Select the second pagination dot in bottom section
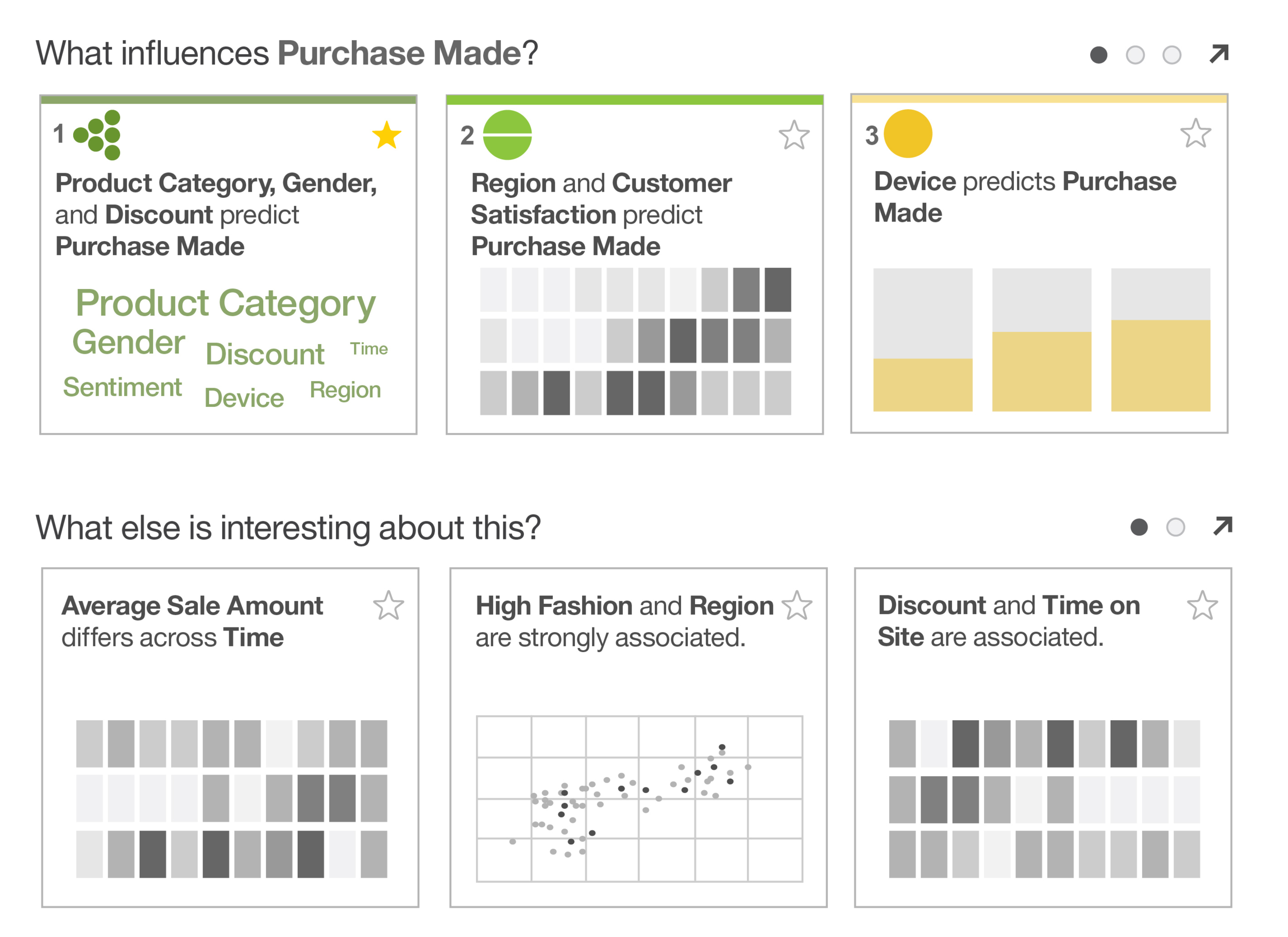Screen dimensions: 1288x937 coord(1175,527)
